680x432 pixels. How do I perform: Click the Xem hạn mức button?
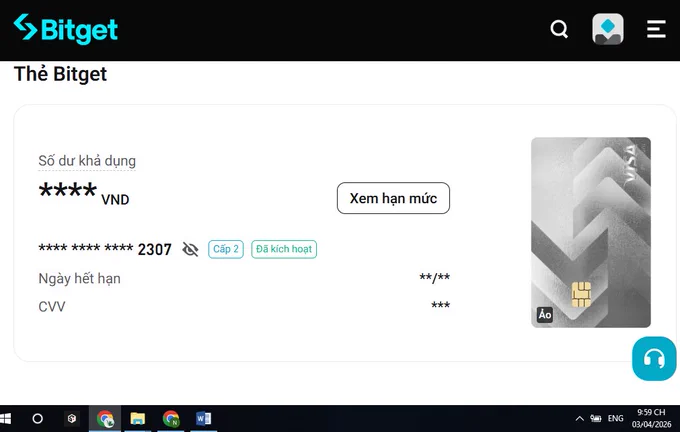393,198
